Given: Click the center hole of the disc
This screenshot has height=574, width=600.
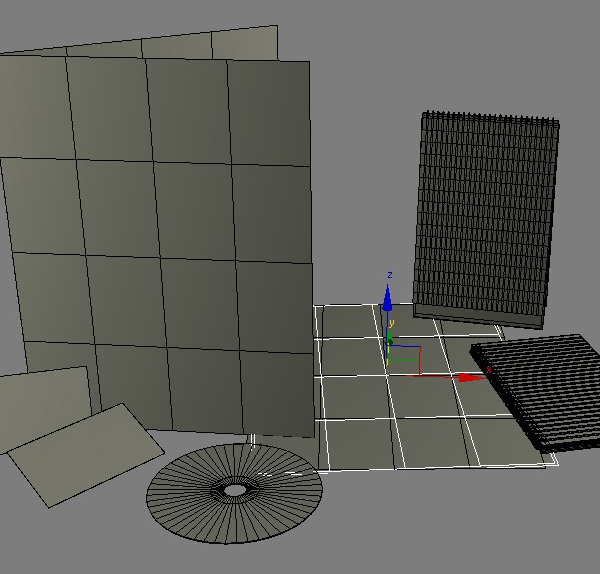Looking at the screenshot, I should tap(235, 490).
